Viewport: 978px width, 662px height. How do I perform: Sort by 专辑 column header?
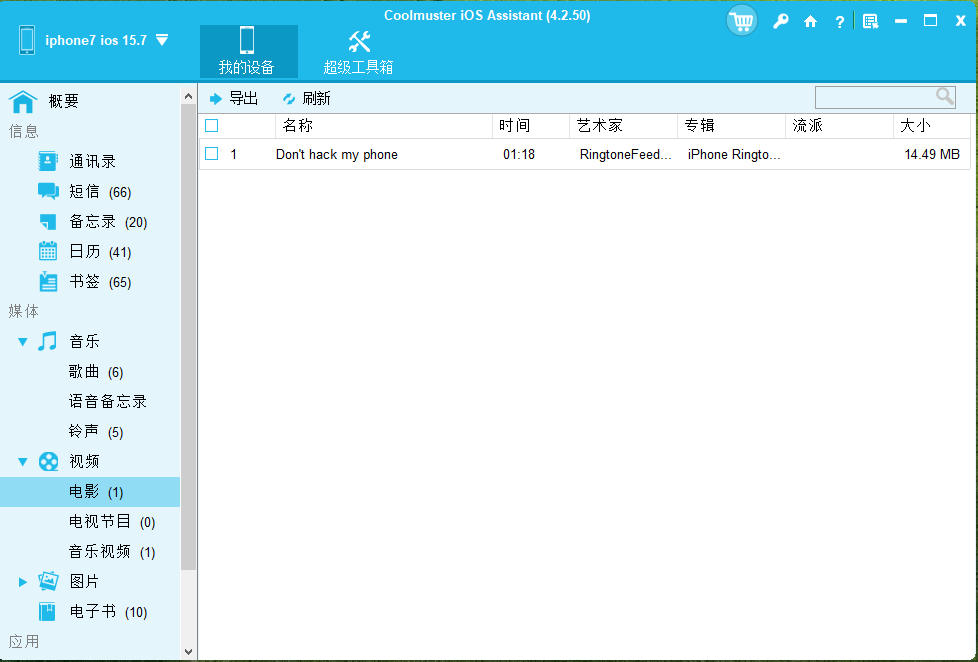tap(731, 126)
